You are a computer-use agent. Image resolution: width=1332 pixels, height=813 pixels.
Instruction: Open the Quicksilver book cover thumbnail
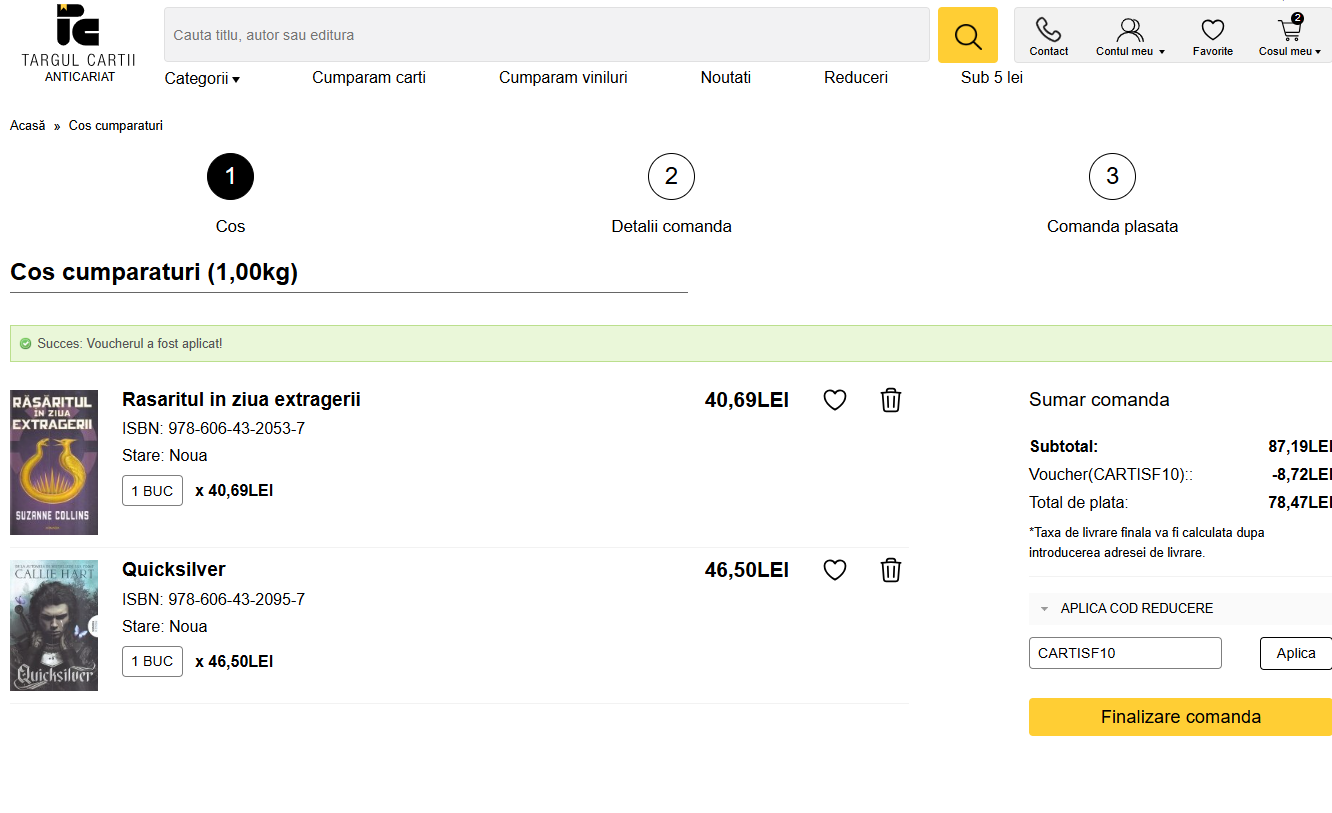tap(54, 625)
